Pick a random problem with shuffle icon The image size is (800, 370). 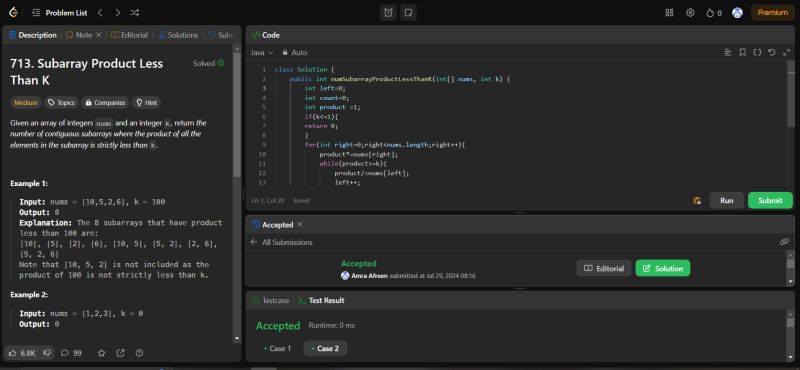[x=135, y=13]
